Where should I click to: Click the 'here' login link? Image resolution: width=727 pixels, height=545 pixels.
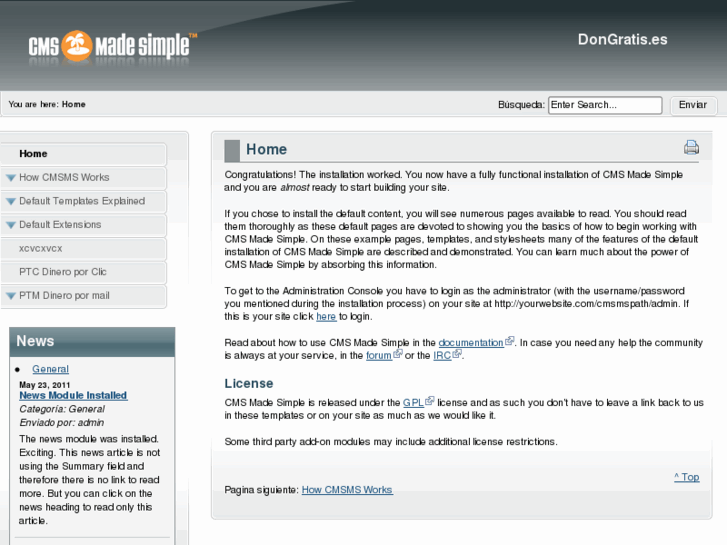[326, 316]
